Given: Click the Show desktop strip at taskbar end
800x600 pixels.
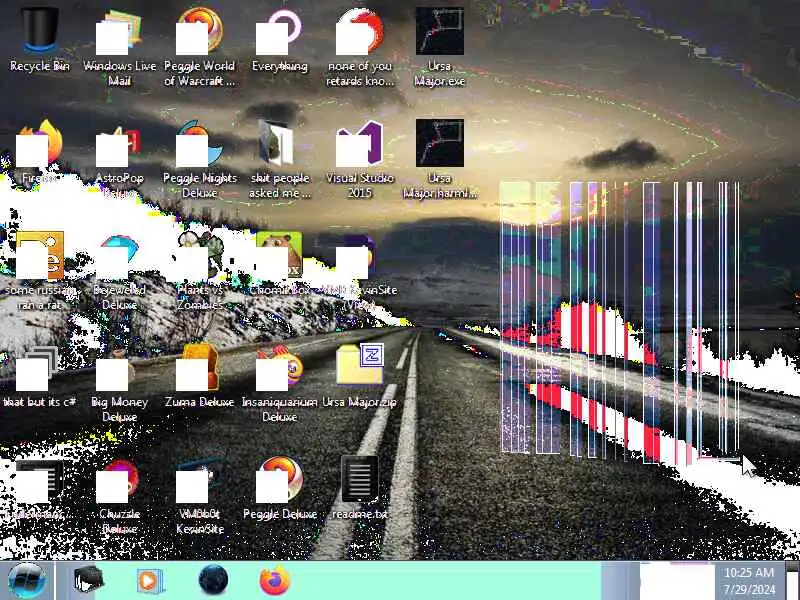Looking at the screenshot, I should [793, 581].
